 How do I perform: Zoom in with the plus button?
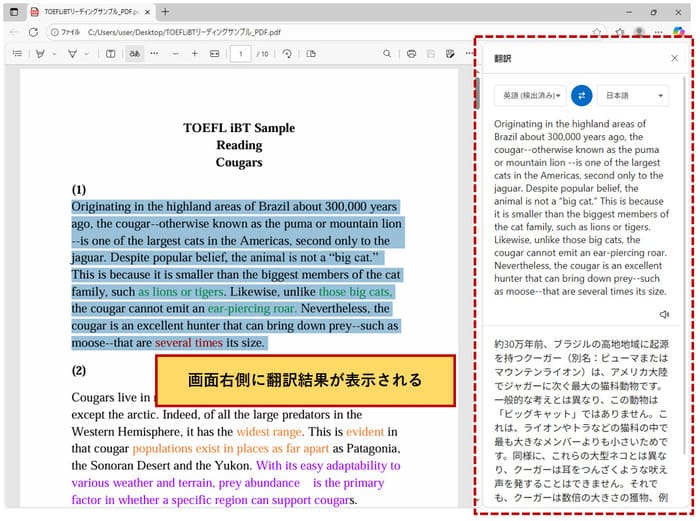click(194, 53)
